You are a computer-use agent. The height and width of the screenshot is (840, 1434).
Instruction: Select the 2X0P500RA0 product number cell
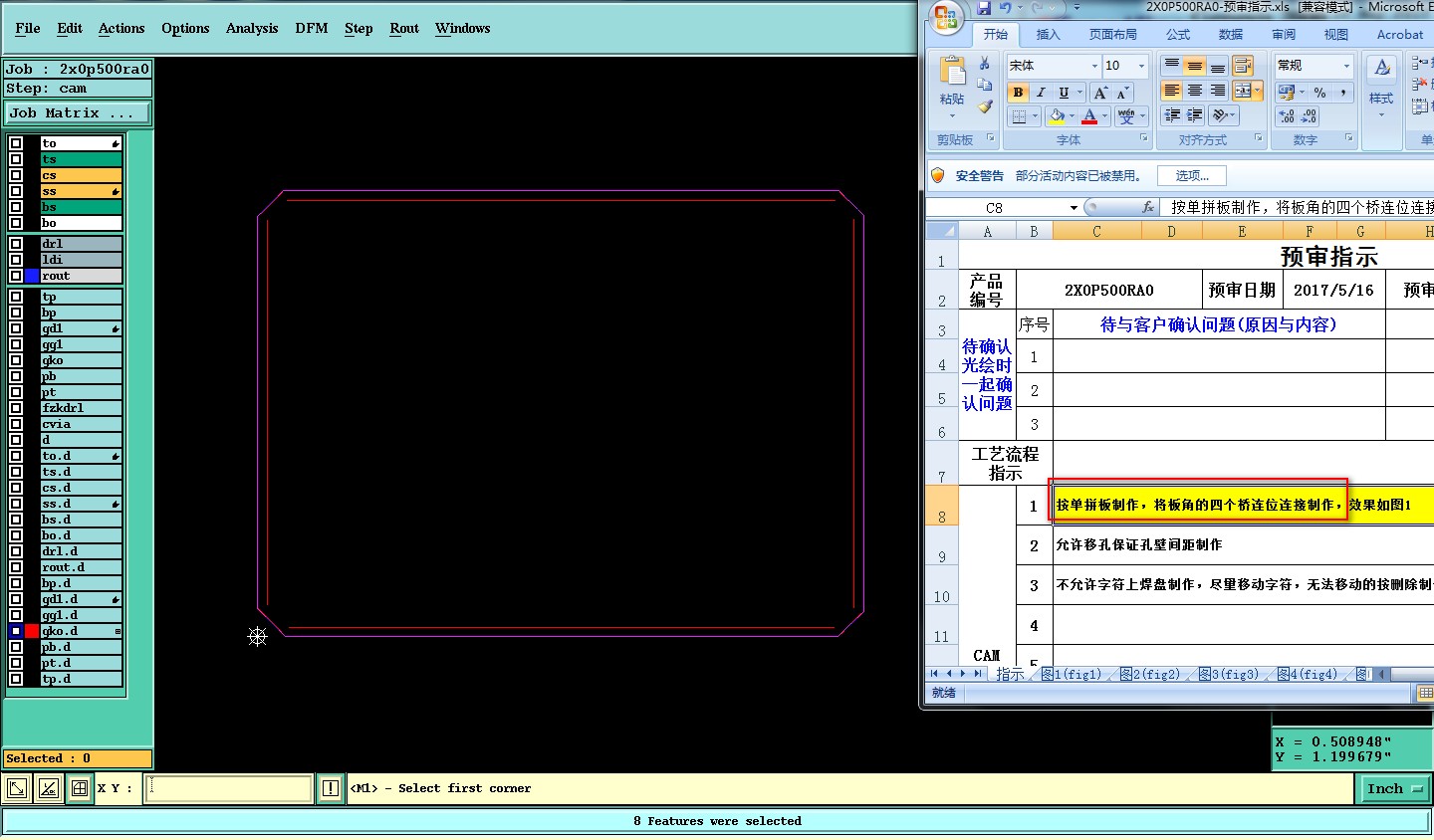click(1108, 290)
